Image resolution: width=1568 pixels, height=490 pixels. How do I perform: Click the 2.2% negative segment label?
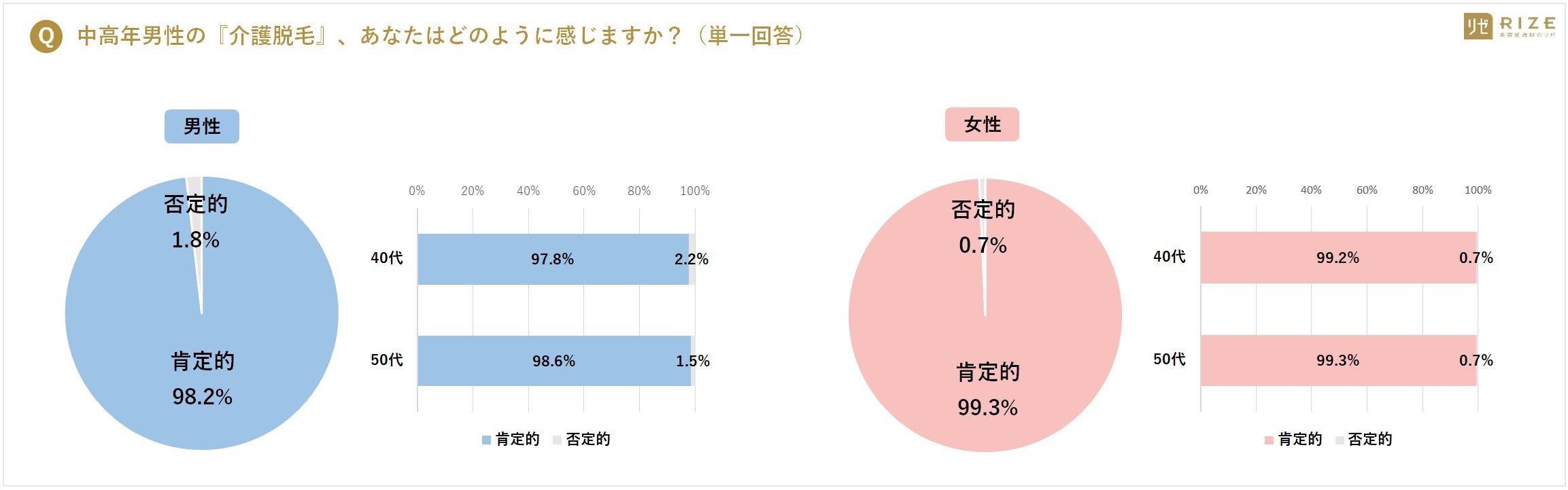click(692, 259)
